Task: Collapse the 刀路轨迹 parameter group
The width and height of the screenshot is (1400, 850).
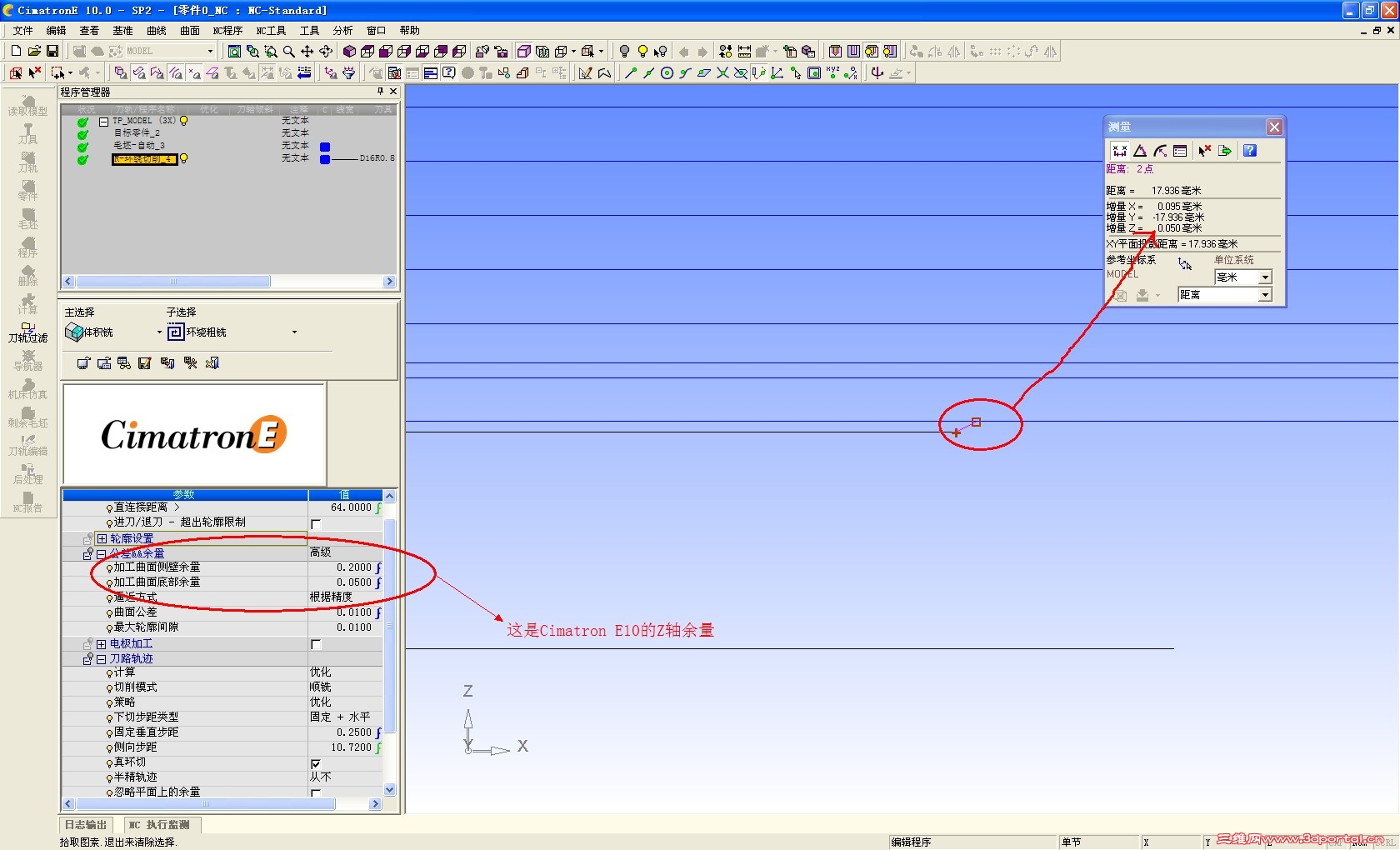Action: click(101, 659)
